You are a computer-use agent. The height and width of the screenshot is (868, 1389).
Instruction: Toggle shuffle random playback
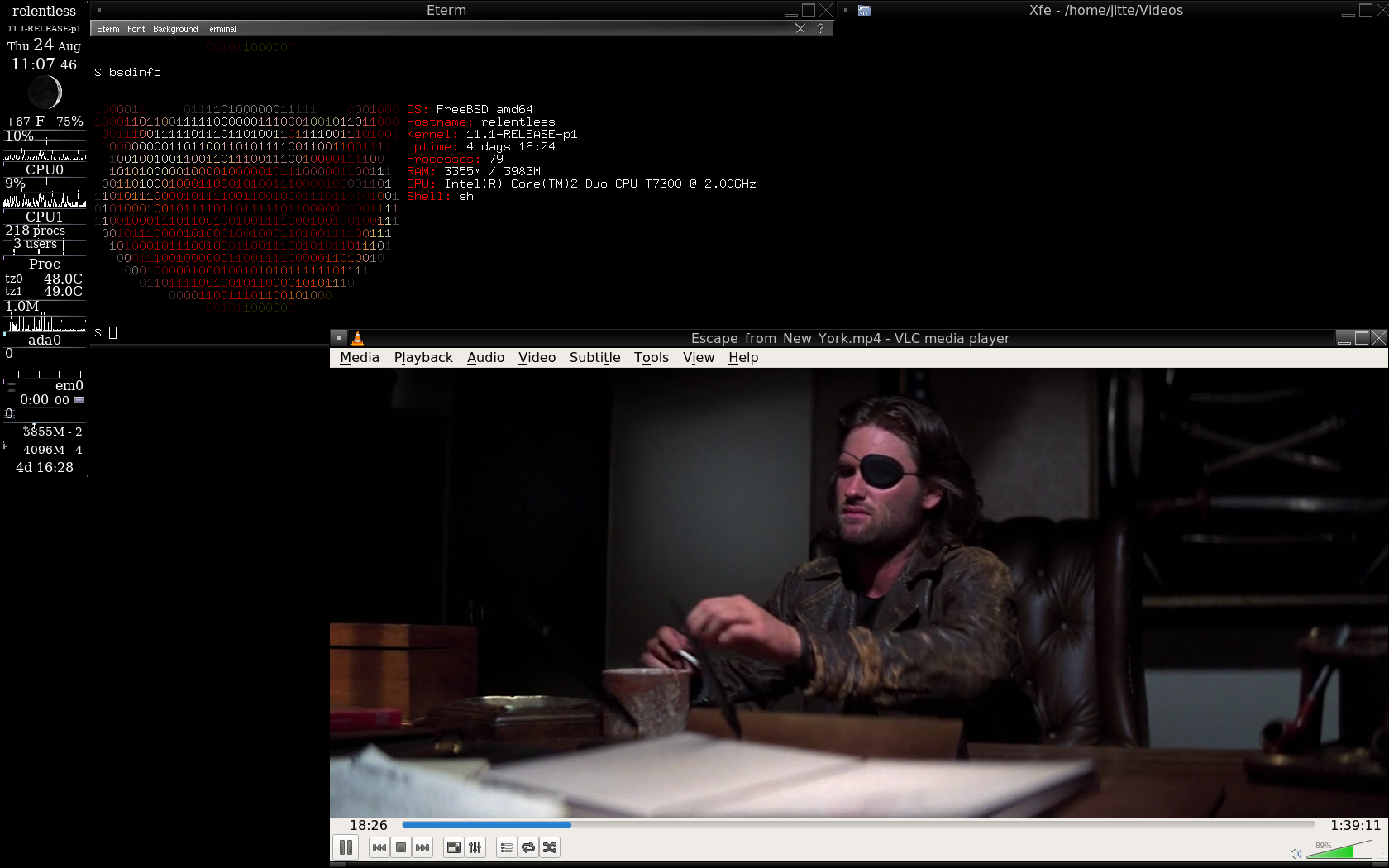(550, 847)
